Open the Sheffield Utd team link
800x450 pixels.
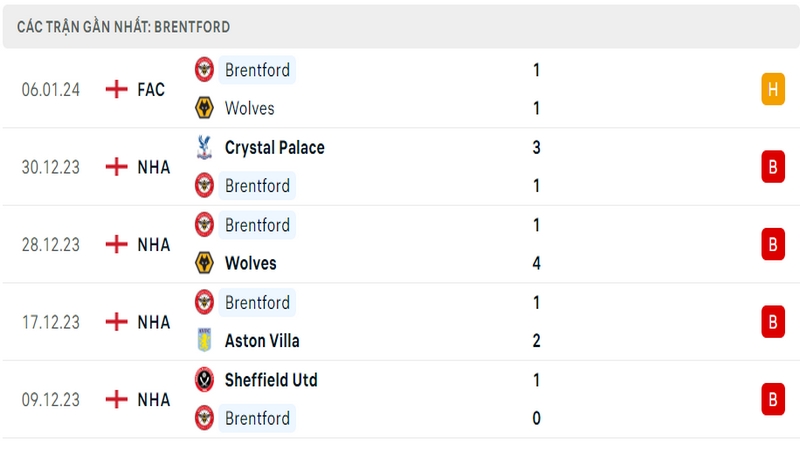click(271, 380)
